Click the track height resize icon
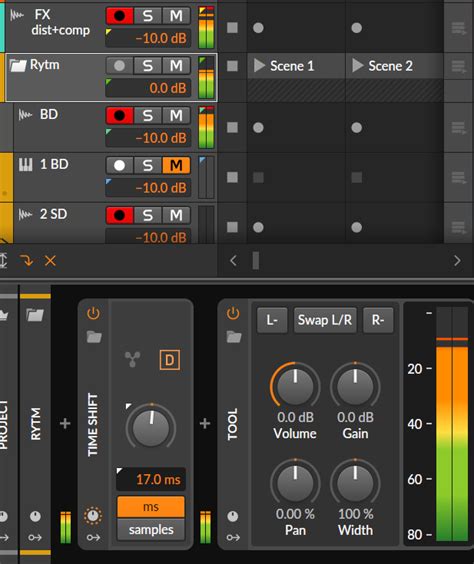Viewport: 474px width, 564px height. [x=3, y=260]
